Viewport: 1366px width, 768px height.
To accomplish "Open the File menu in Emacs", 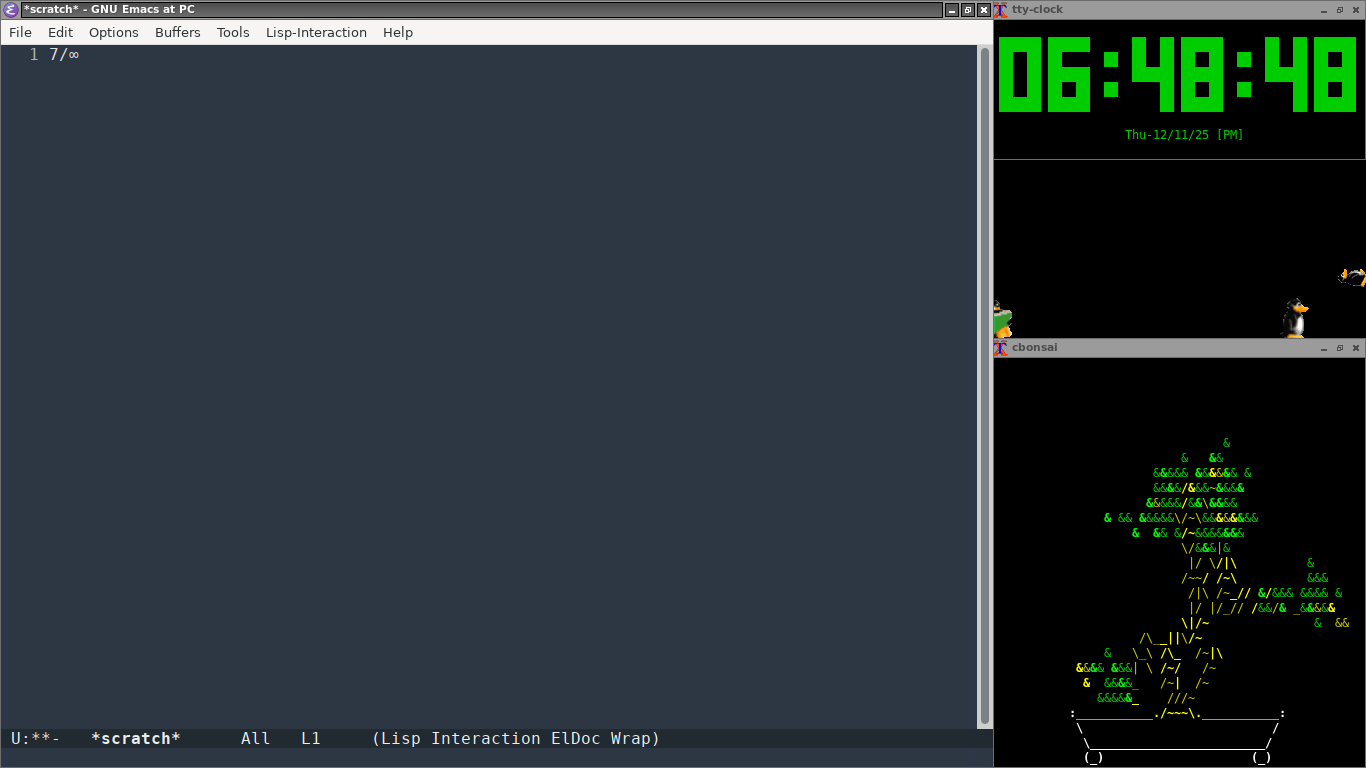I will [20, 32].
